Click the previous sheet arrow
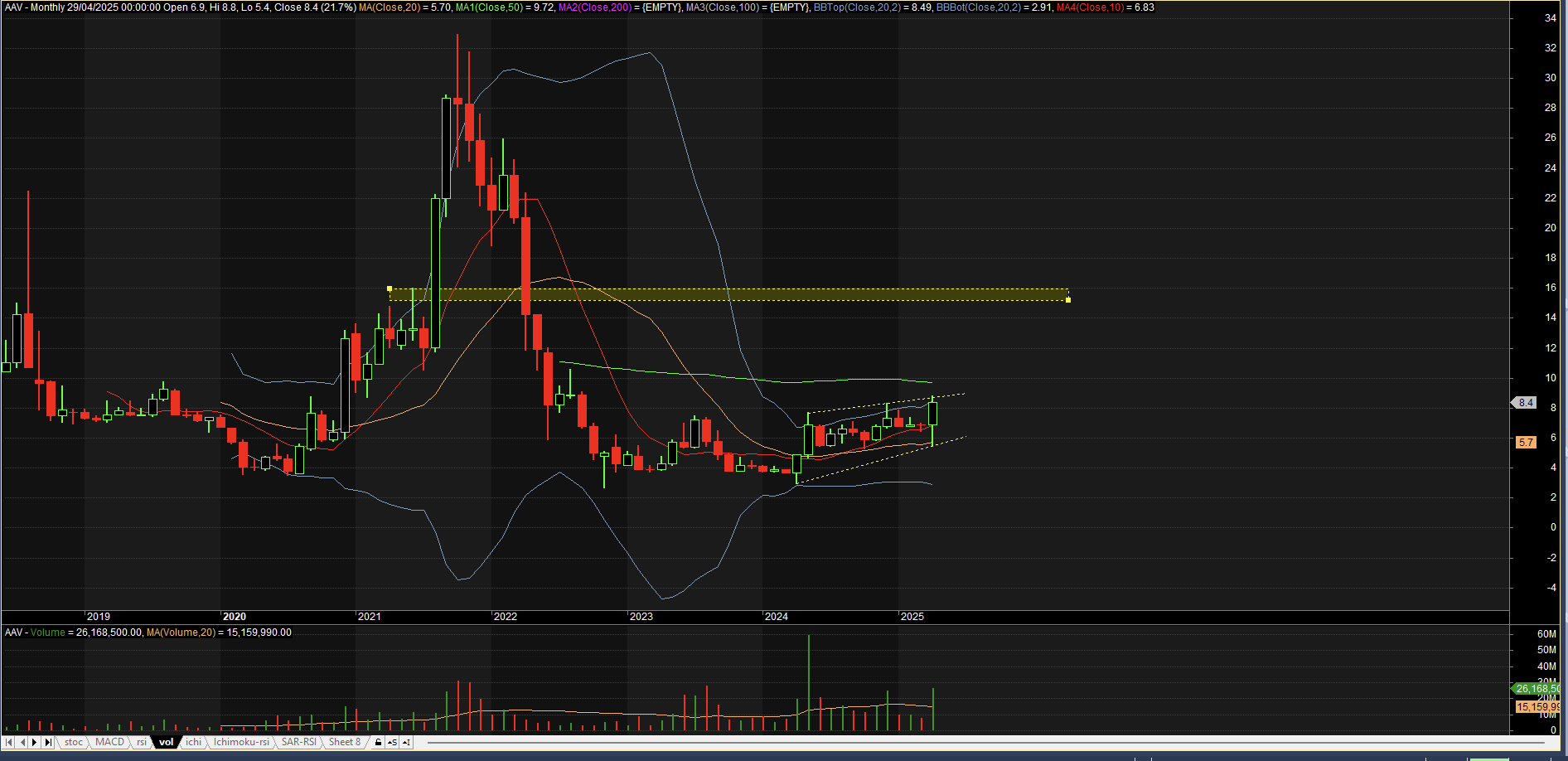 [x=22, y=742]
